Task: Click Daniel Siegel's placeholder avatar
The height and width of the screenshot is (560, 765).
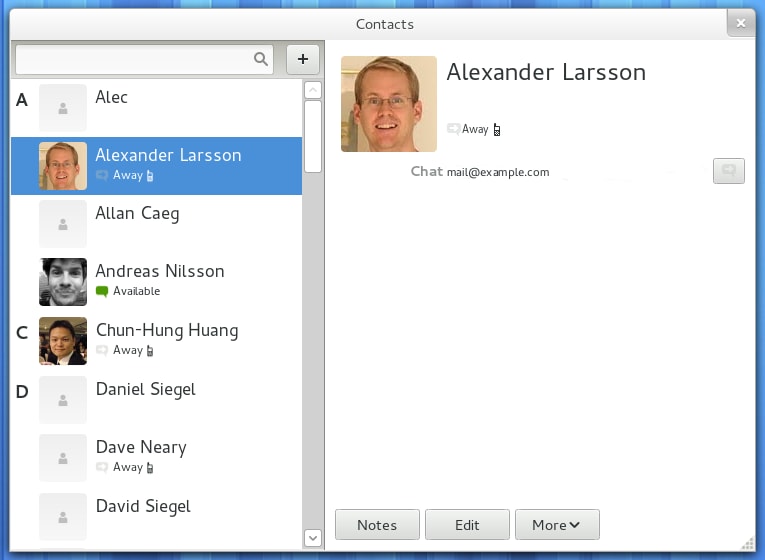Action: (63, 400)
